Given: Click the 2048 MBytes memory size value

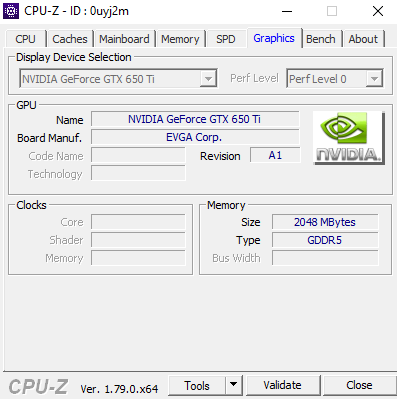Looking at the screenshot, I should tap(325, 222).
